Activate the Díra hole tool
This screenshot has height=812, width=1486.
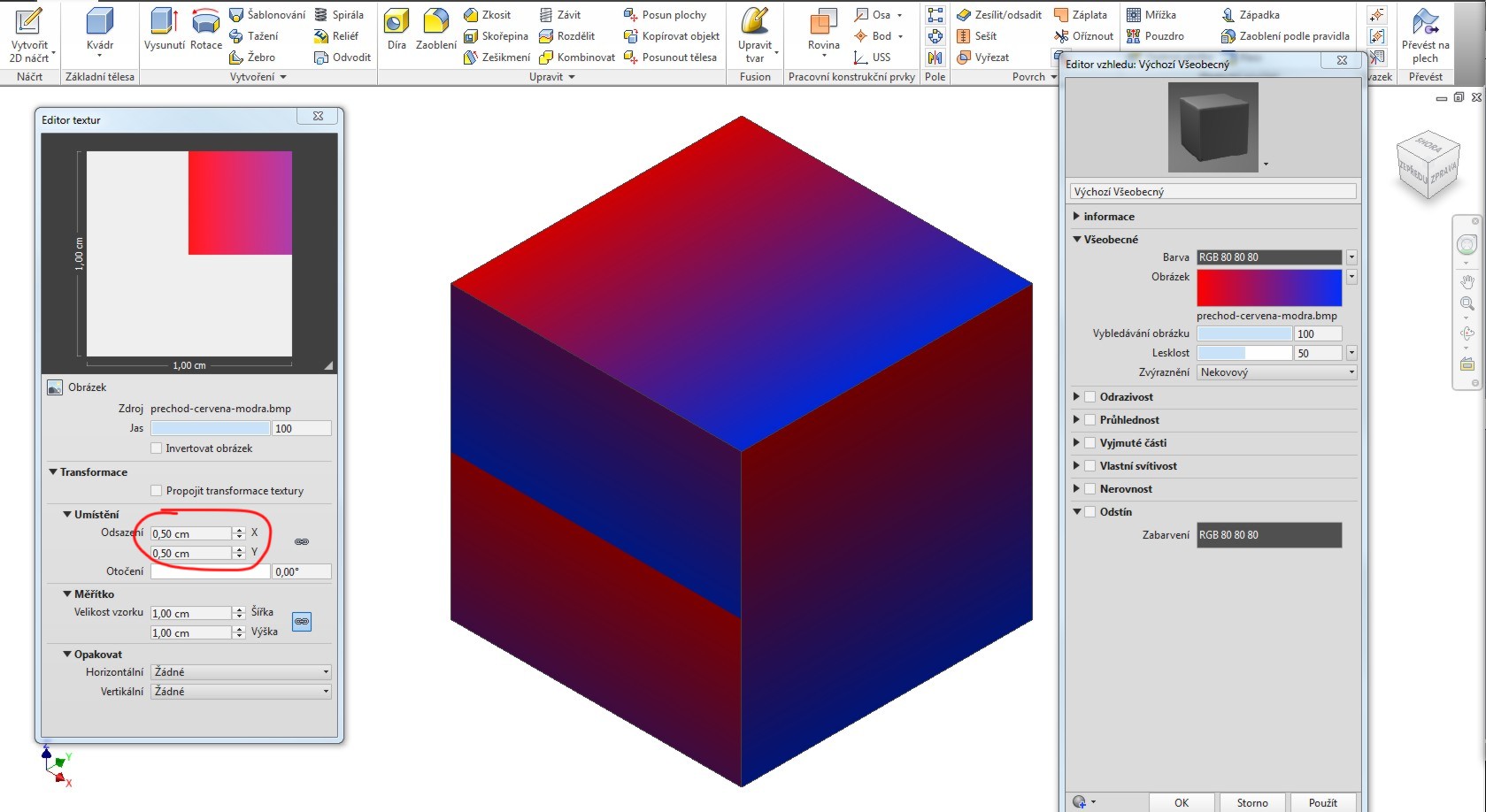(x=397, y=30)
